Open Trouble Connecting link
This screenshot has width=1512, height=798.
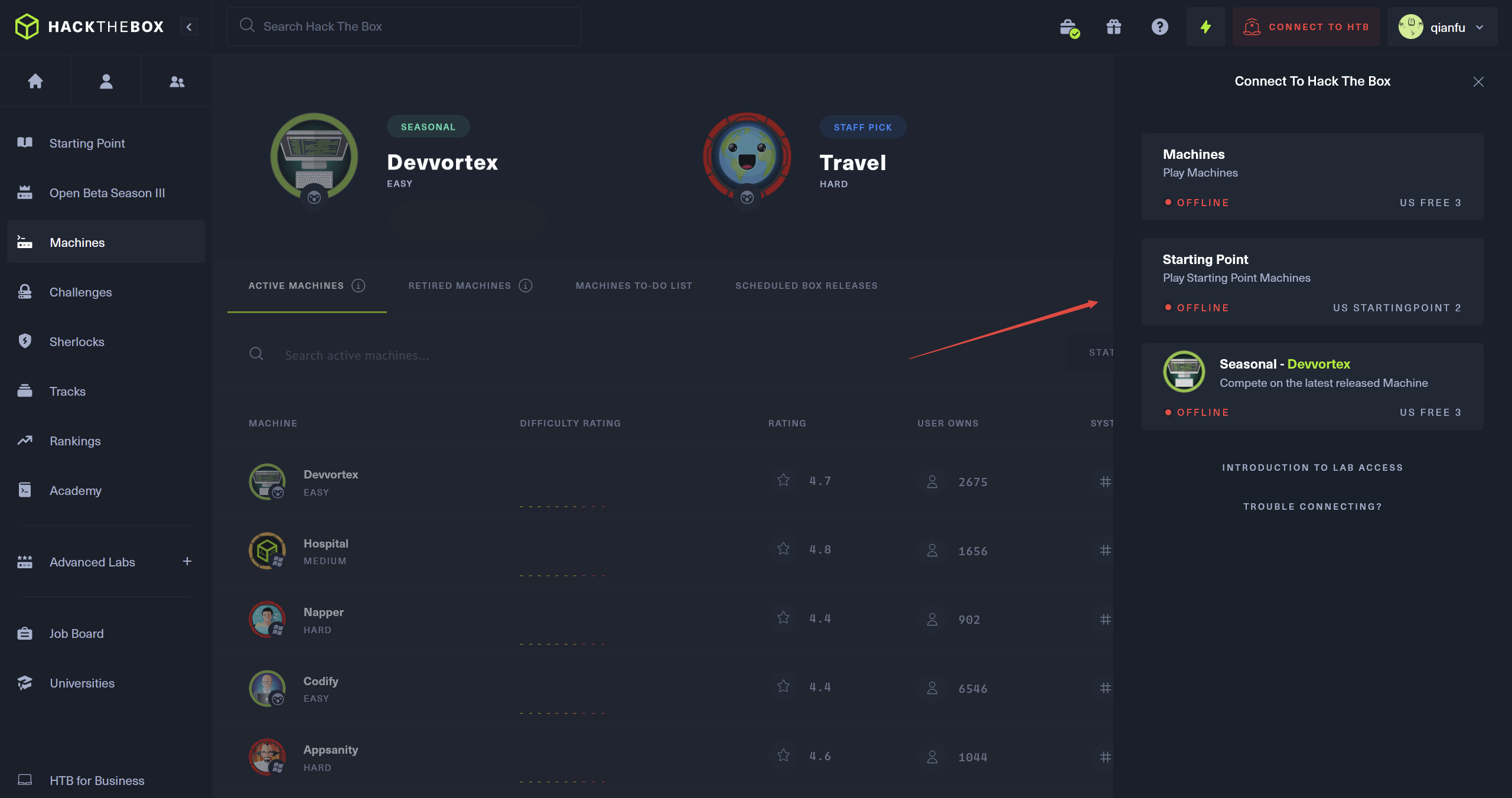click(x=1312, y=506)
